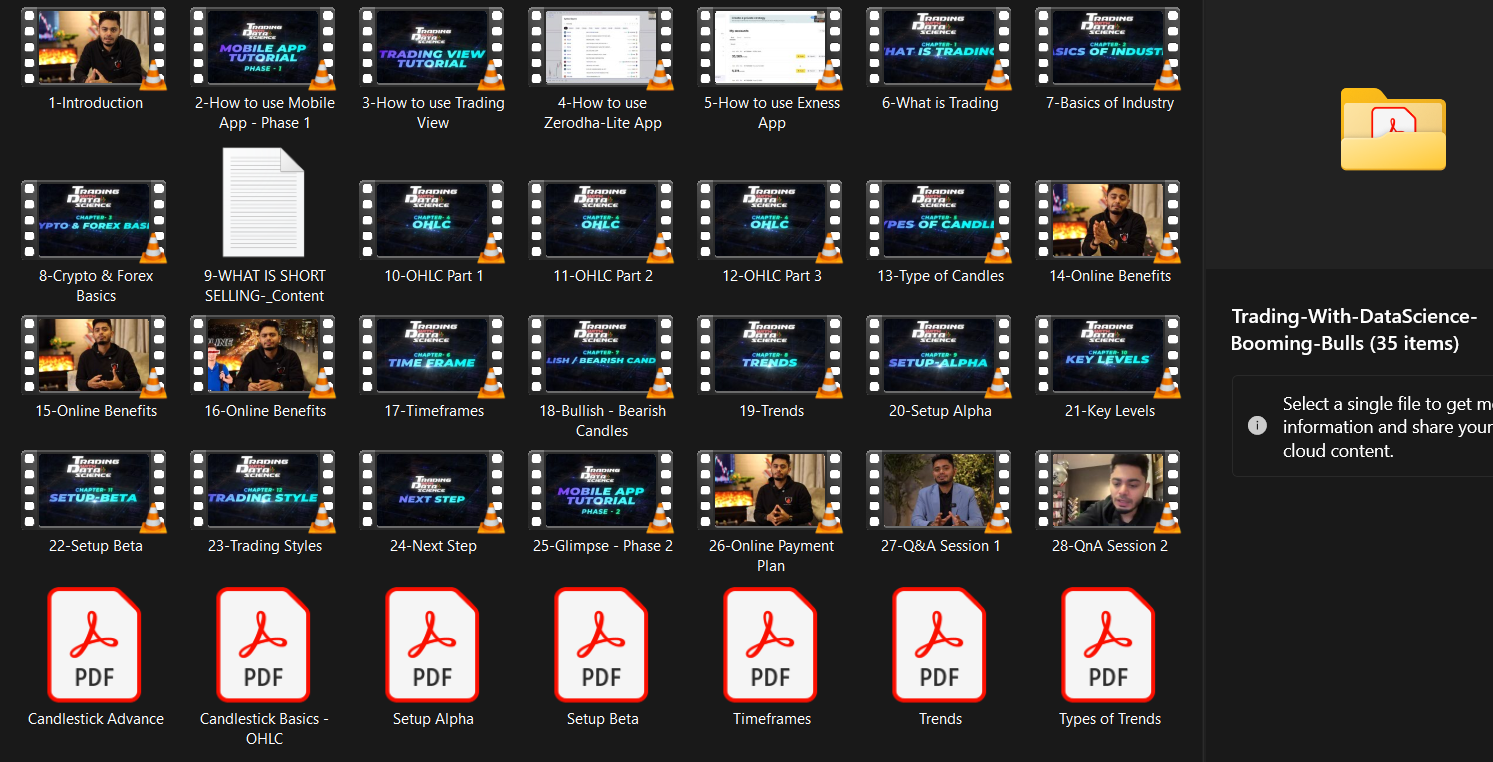Image resolution: width=1493 pixels, height=762 pixels.
Task: Open the 10-OHLC Part 1 video
Action: (433, 221)
